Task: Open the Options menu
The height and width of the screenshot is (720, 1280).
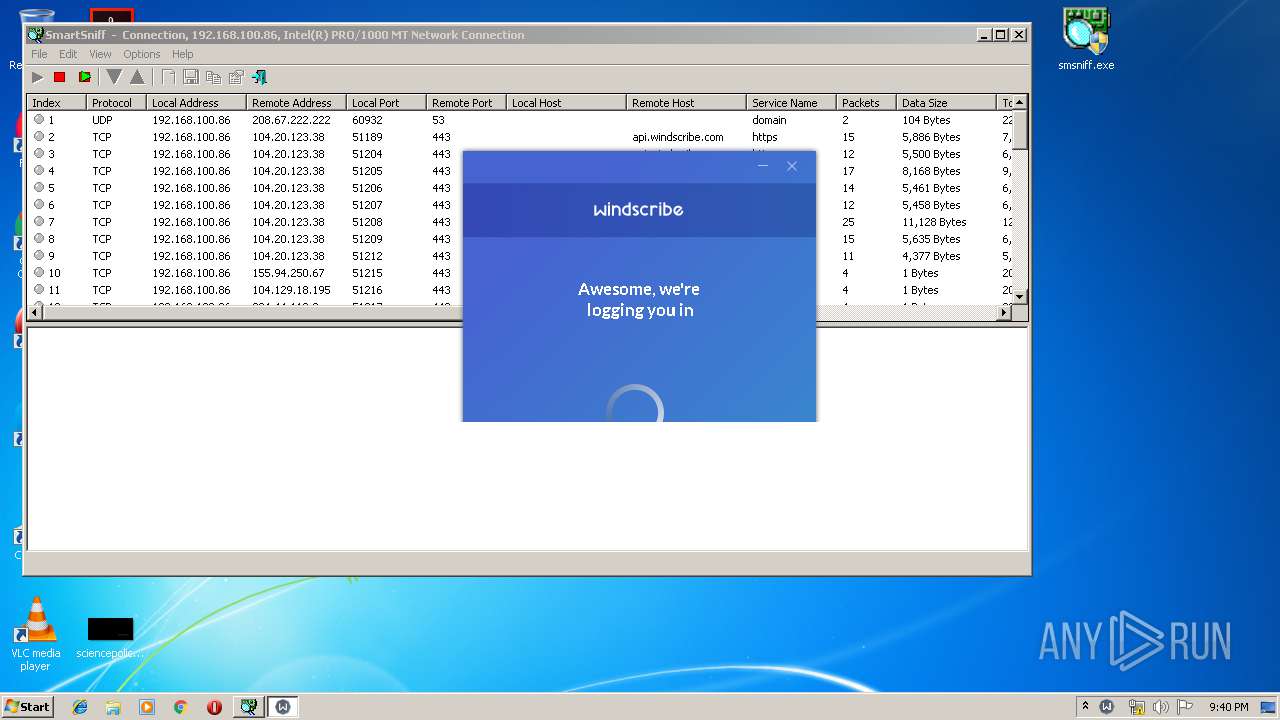Action: (141, 54)
